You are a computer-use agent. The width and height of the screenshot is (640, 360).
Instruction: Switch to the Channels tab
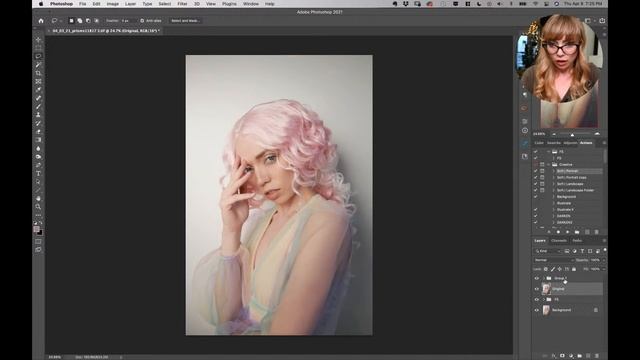click(559, 241)
